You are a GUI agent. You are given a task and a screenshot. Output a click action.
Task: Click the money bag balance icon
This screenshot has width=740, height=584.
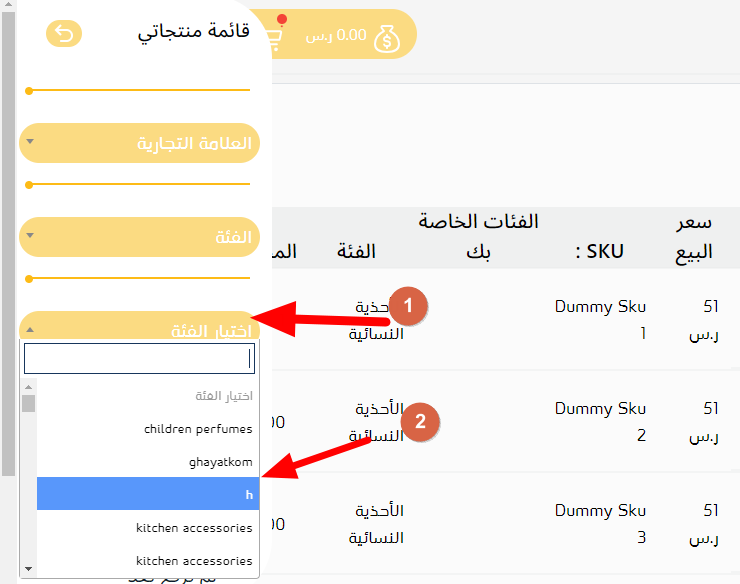387,39
